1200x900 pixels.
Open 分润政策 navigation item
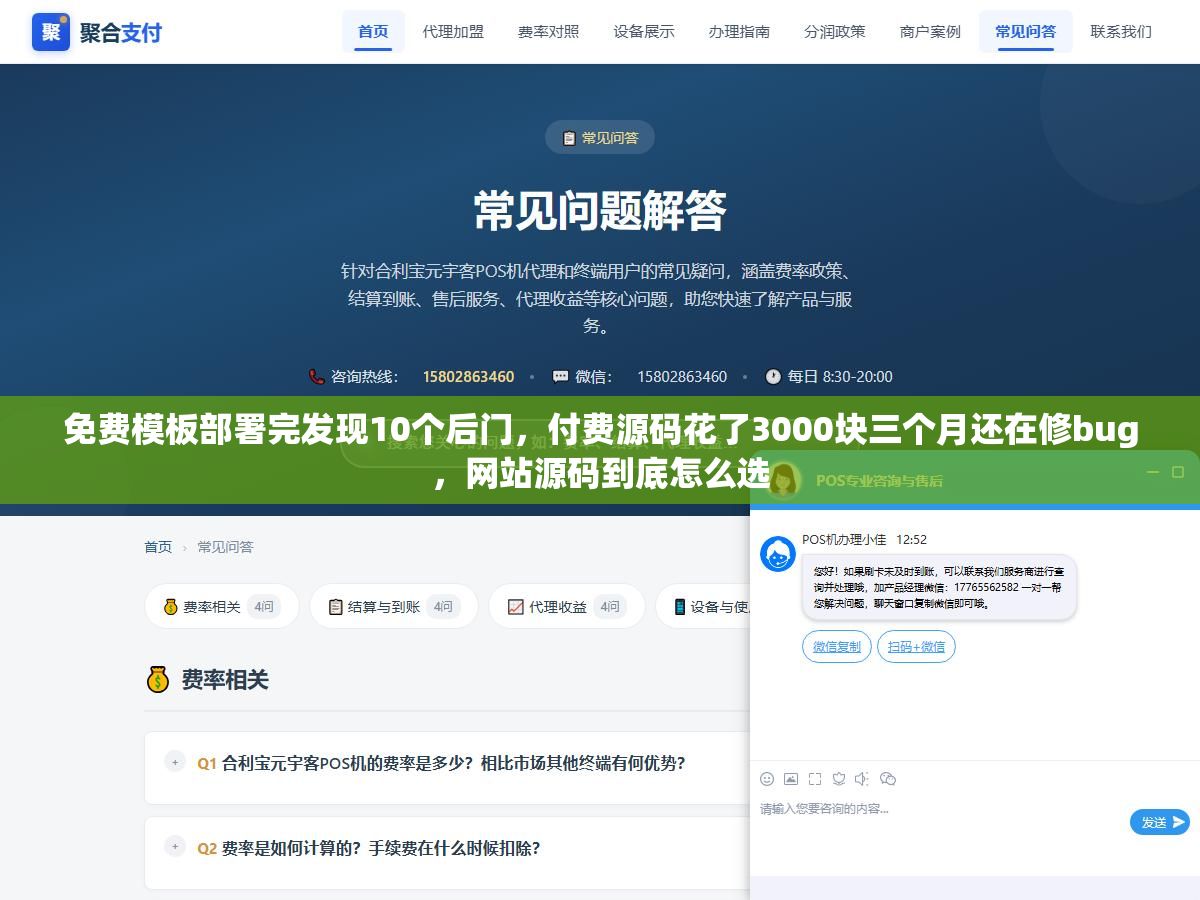click(x=835, y=31)
